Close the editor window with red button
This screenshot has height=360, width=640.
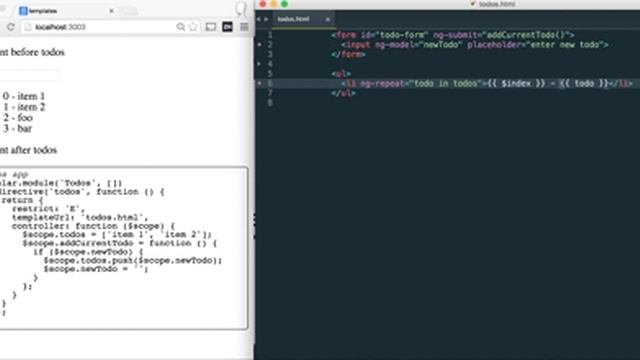tap(263, 4)
